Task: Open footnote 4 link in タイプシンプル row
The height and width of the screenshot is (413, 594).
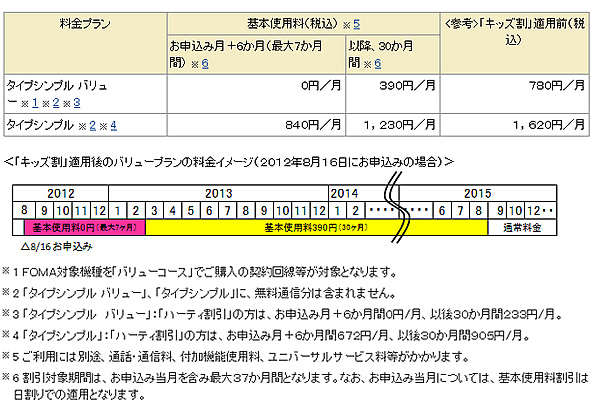Action: 114,126
